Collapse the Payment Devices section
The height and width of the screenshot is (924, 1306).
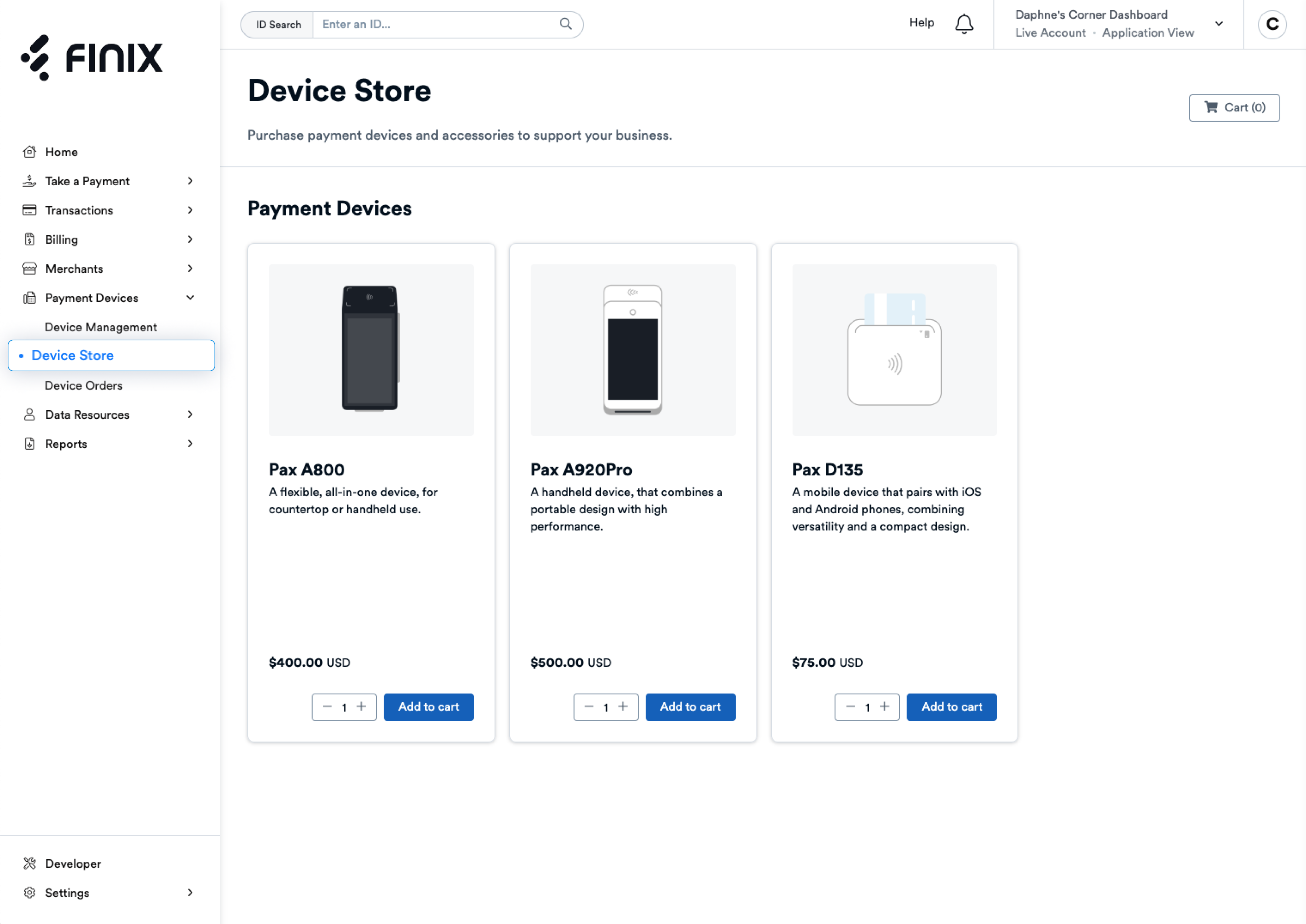(x=190, y=297)
